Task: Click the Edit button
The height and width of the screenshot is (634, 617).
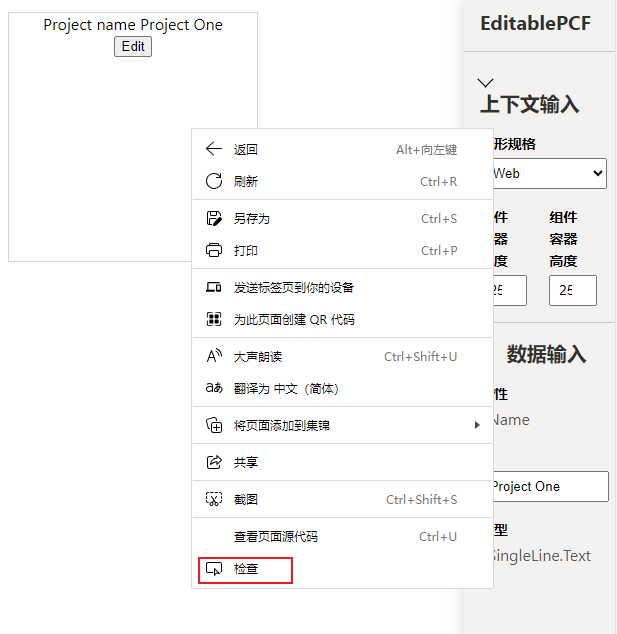Action: coord(133,46)
